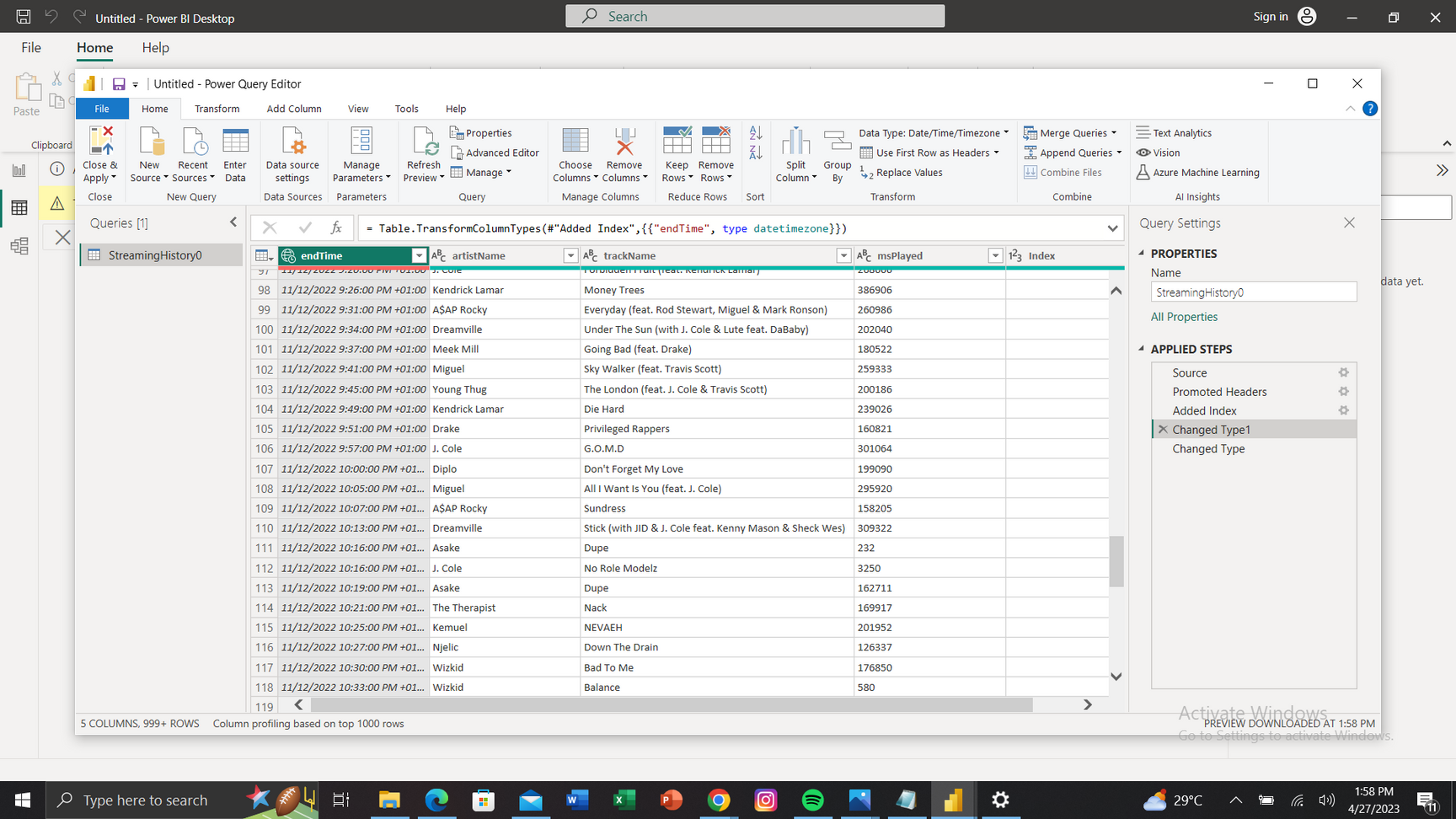1456x819 pixels.
Task: Expand the formula bar
Action: click(1112, 228)
